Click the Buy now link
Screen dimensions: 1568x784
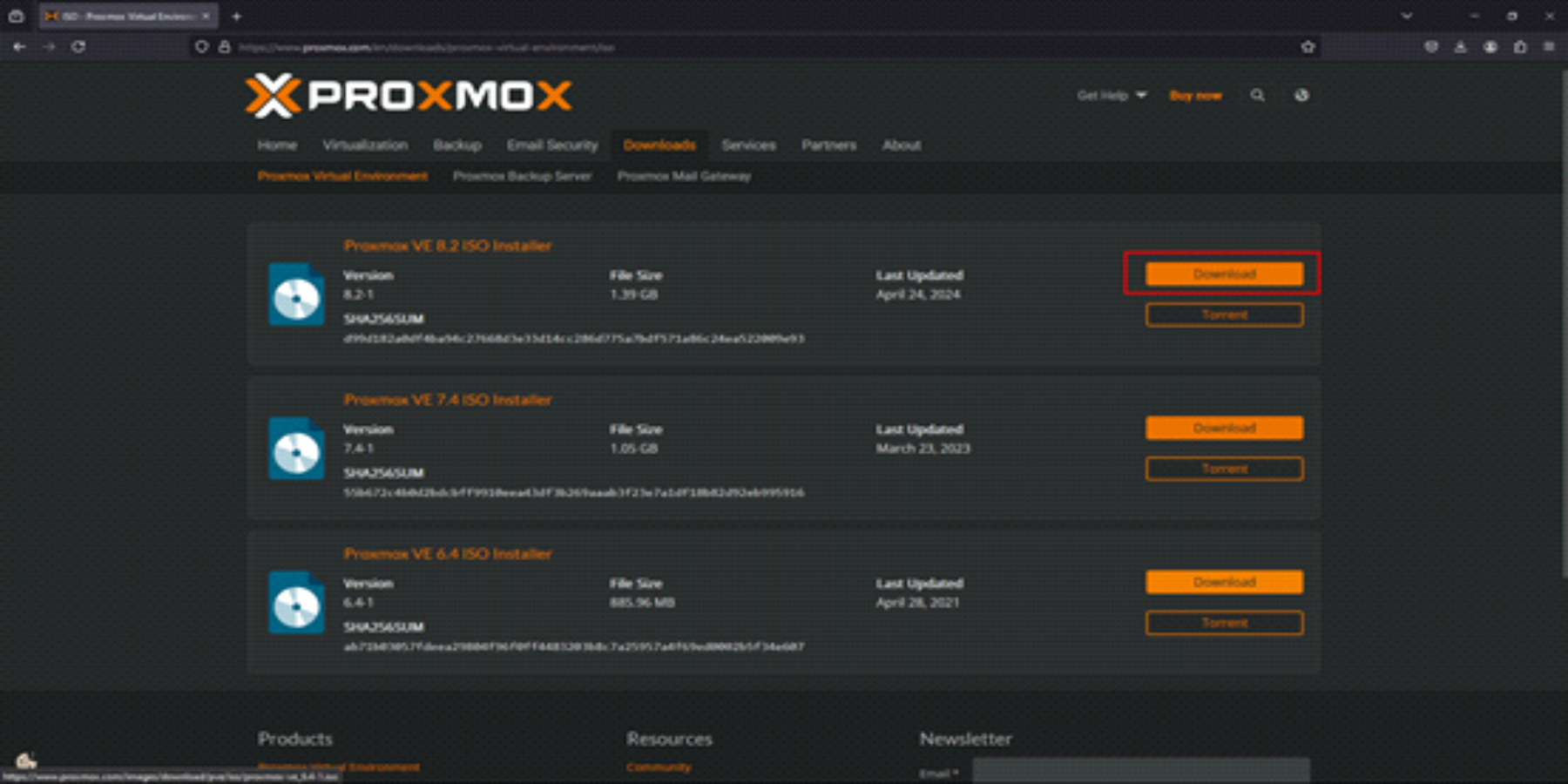pyautogui.click(x=1195, y=95)
